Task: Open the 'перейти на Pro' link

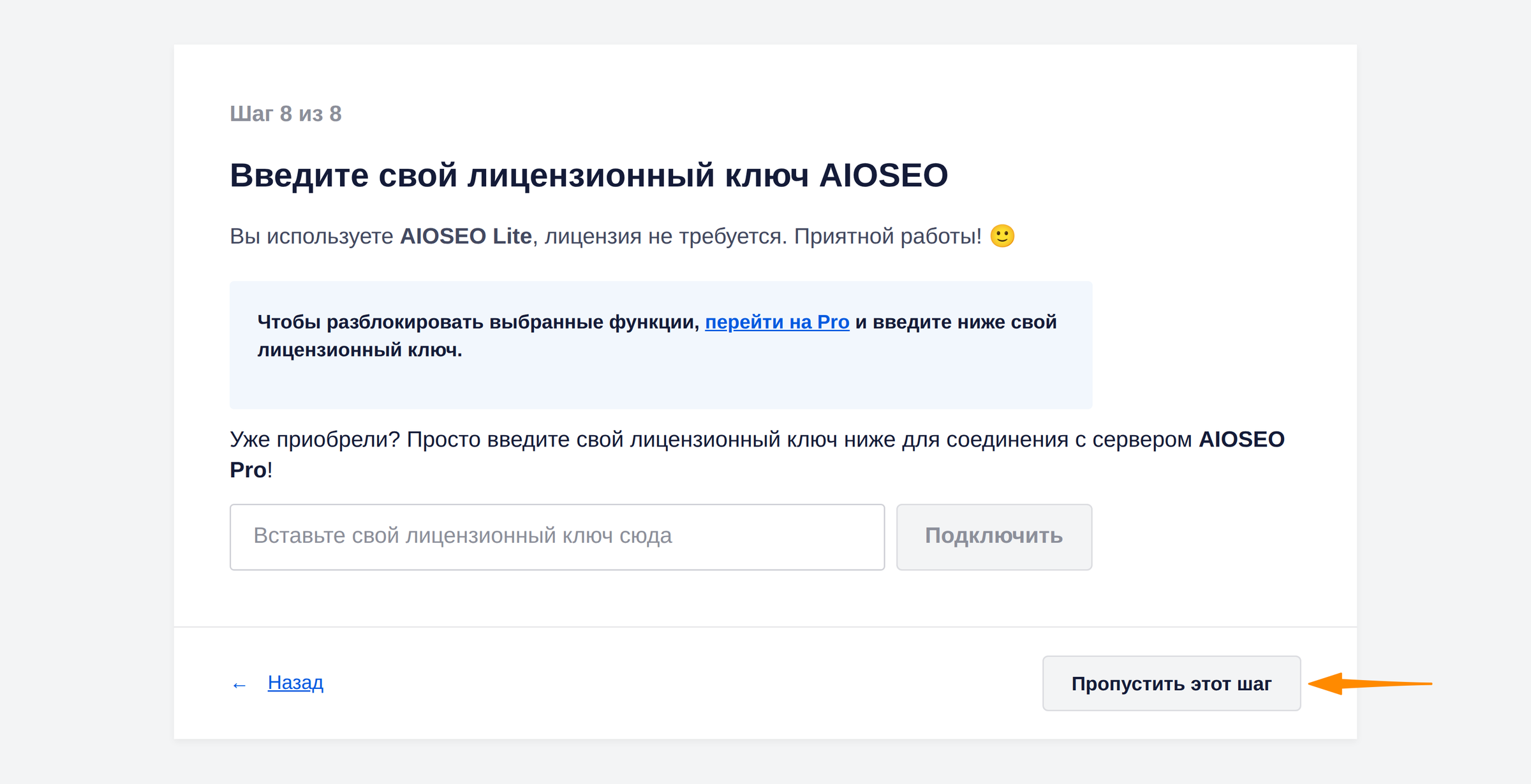Action: [x=777, y=322]
